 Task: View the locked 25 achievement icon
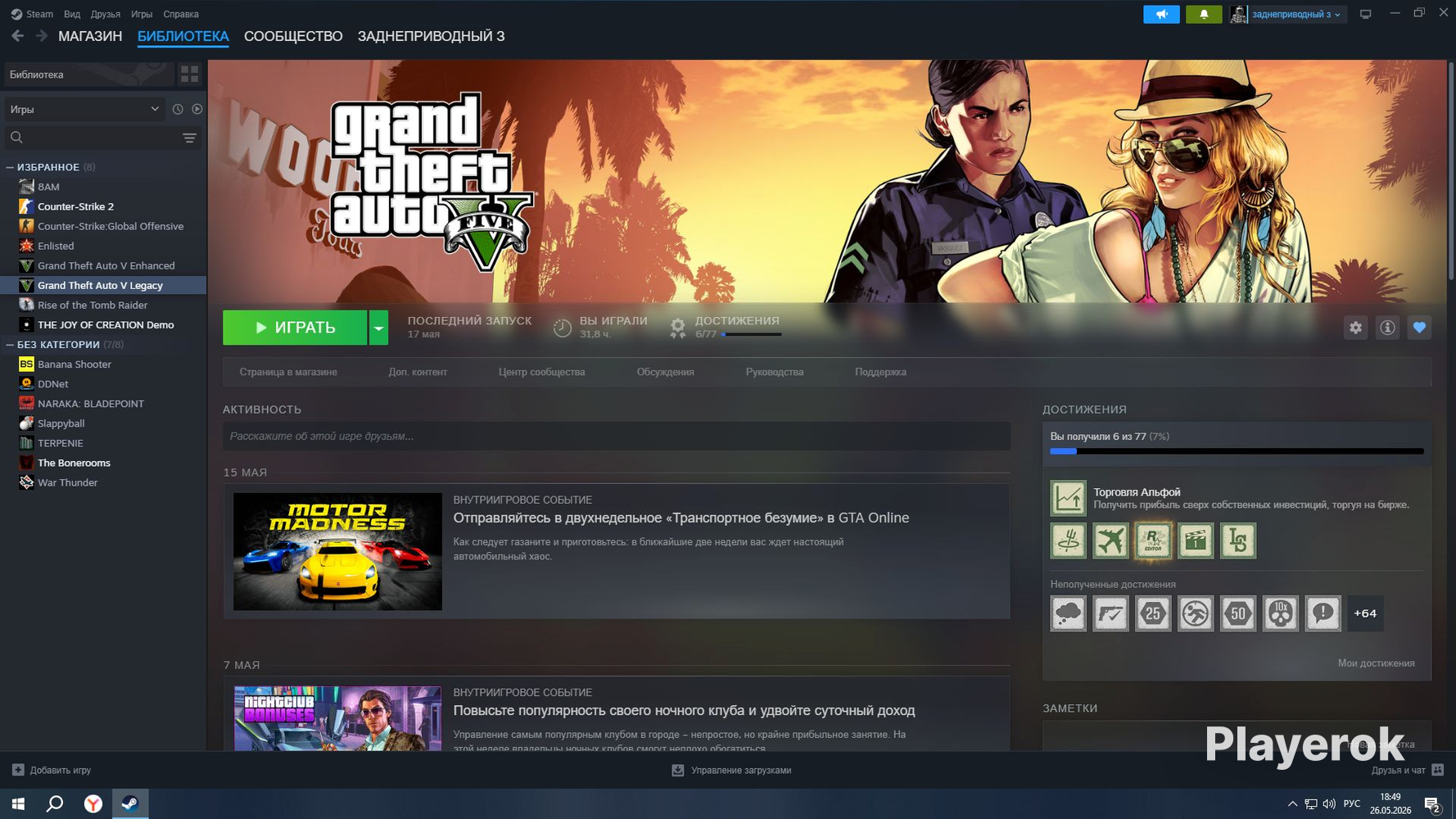click(1153, 613)
